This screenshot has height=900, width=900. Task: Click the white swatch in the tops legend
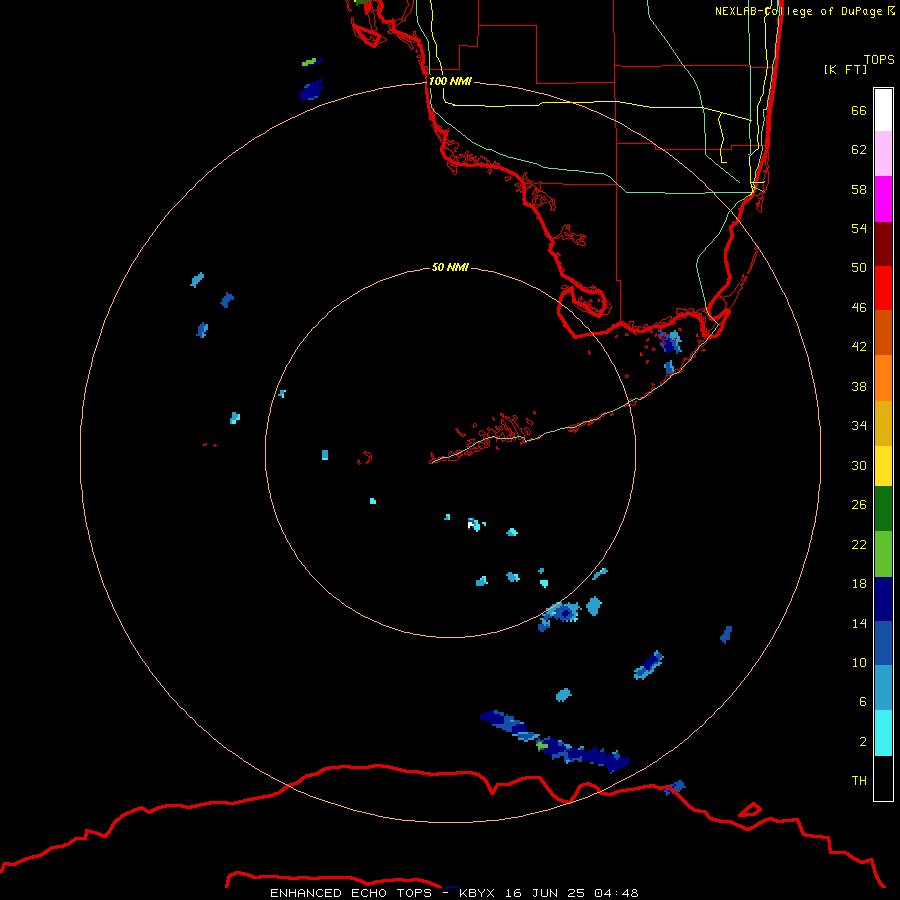[x=883, y=110]
